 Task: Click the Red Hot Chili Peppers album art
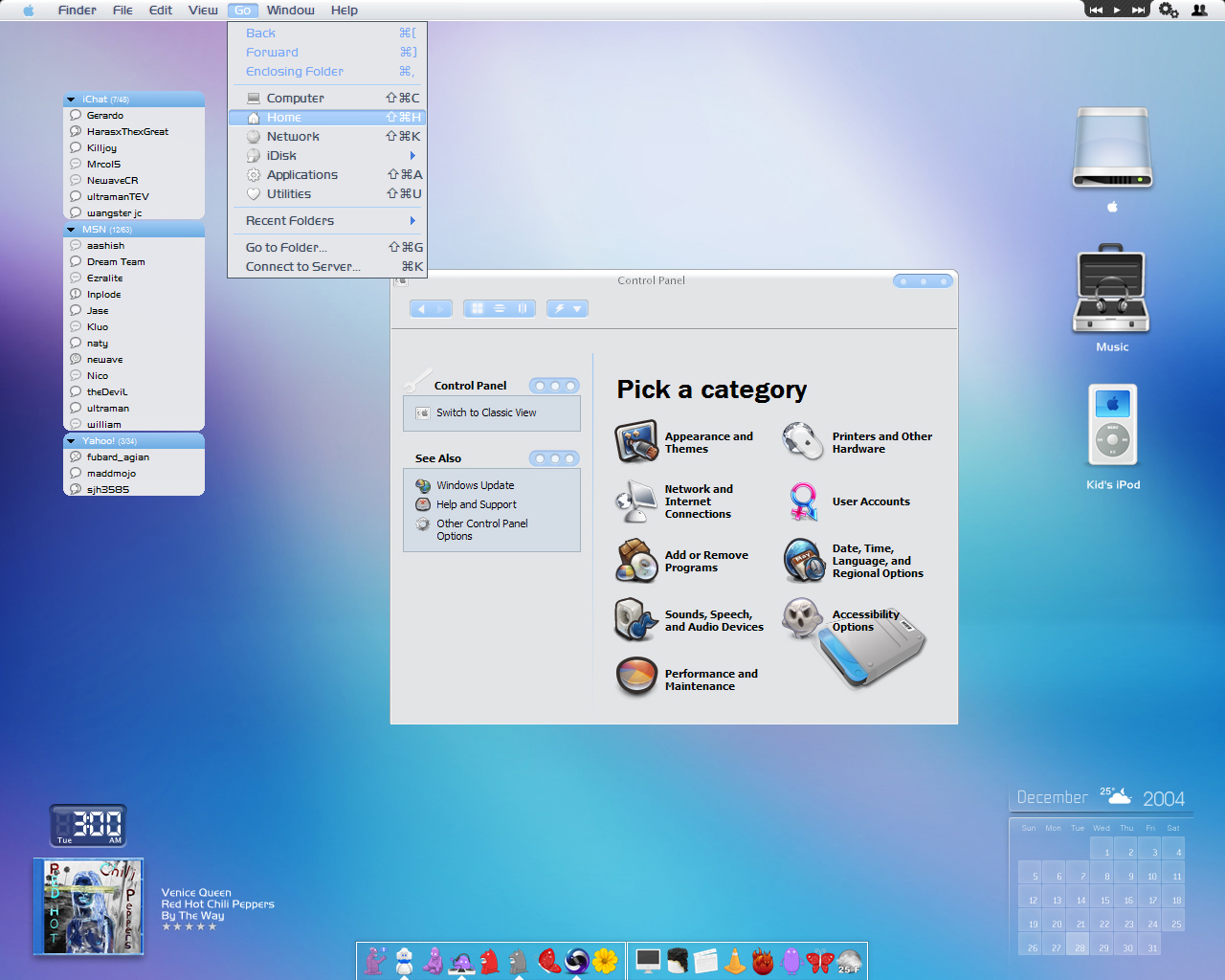point(89,906)
